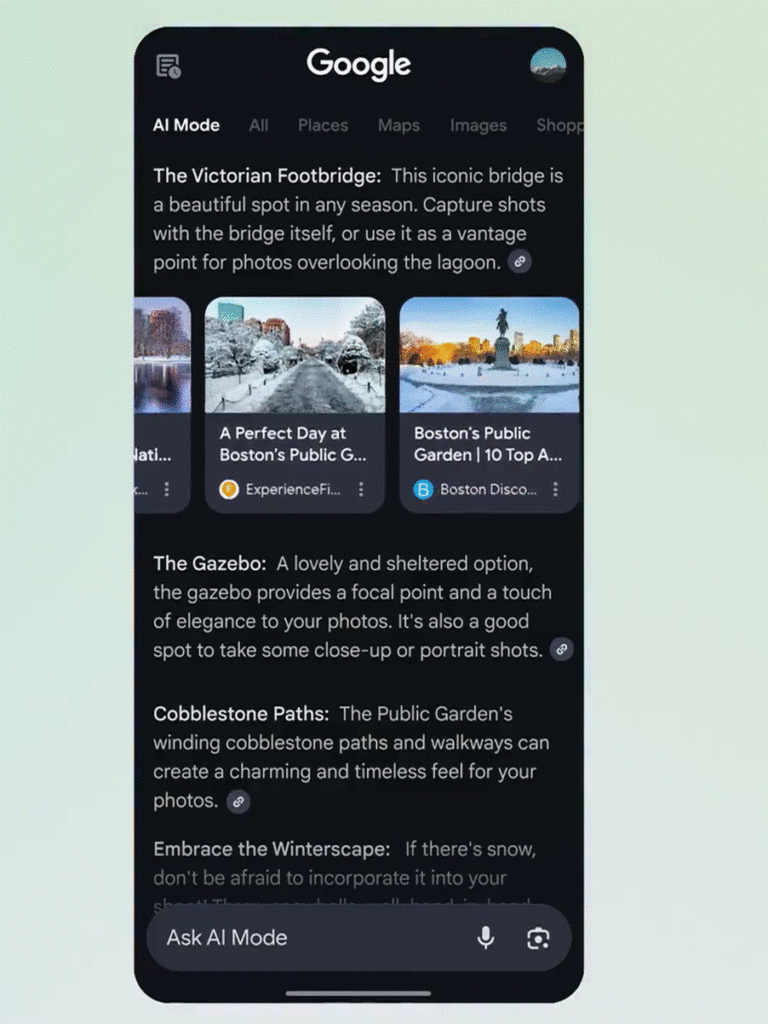This screenshot has height=1024, width=768.
Task: Open the AI Mode history icon
Action: [168, 66]
